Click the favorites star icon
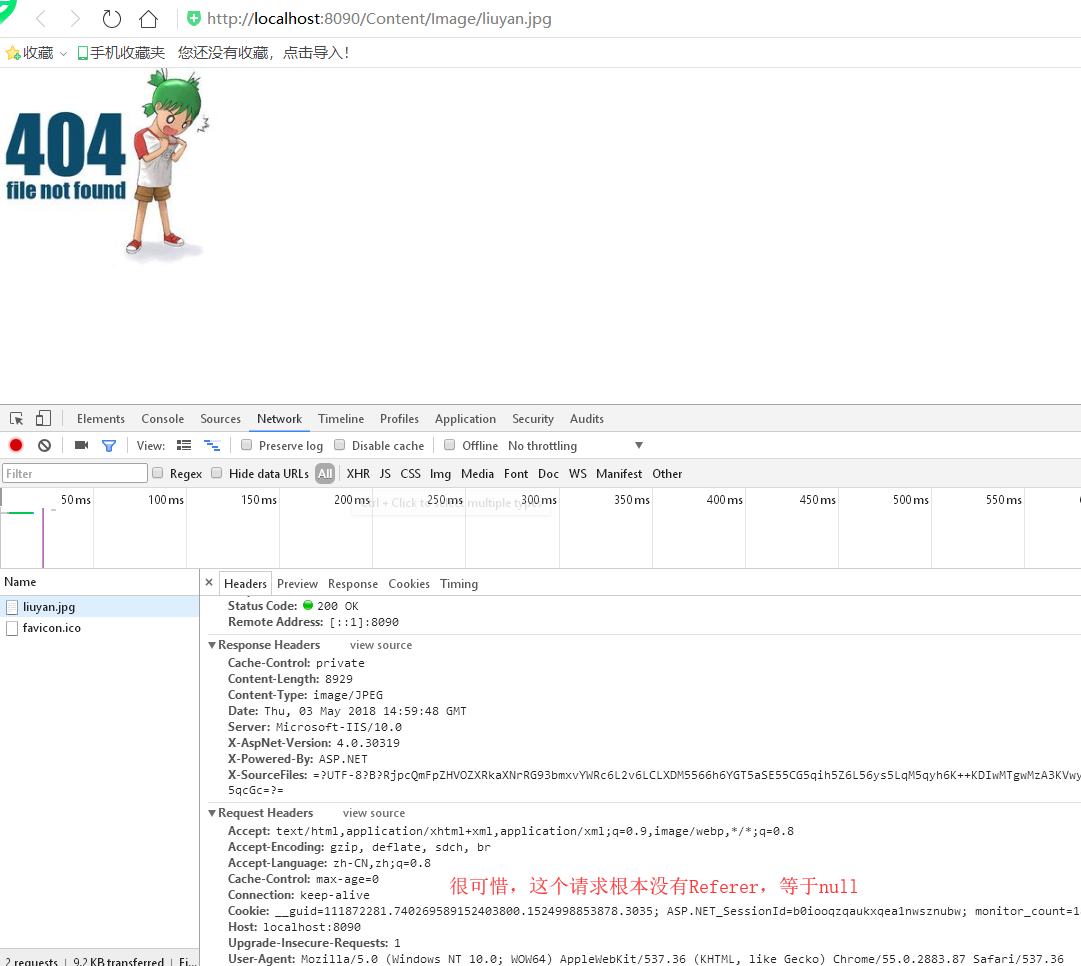The height and width of the screenshot is (966, 1081). [12, 53]
